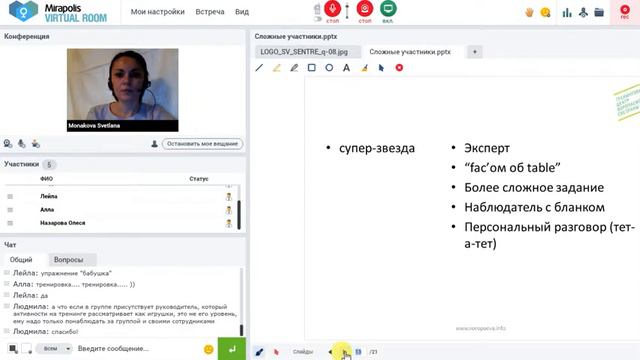
Task: Select the pointer arrow tool
Action: [381, 68]
